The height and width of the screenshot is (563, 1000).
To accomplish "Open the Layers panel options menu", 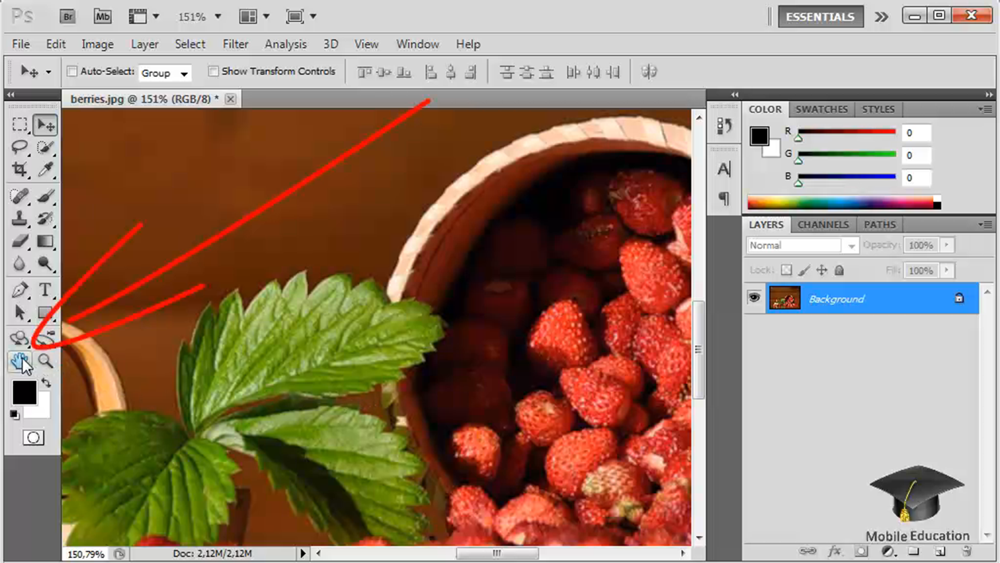I will tap(985, 224).
